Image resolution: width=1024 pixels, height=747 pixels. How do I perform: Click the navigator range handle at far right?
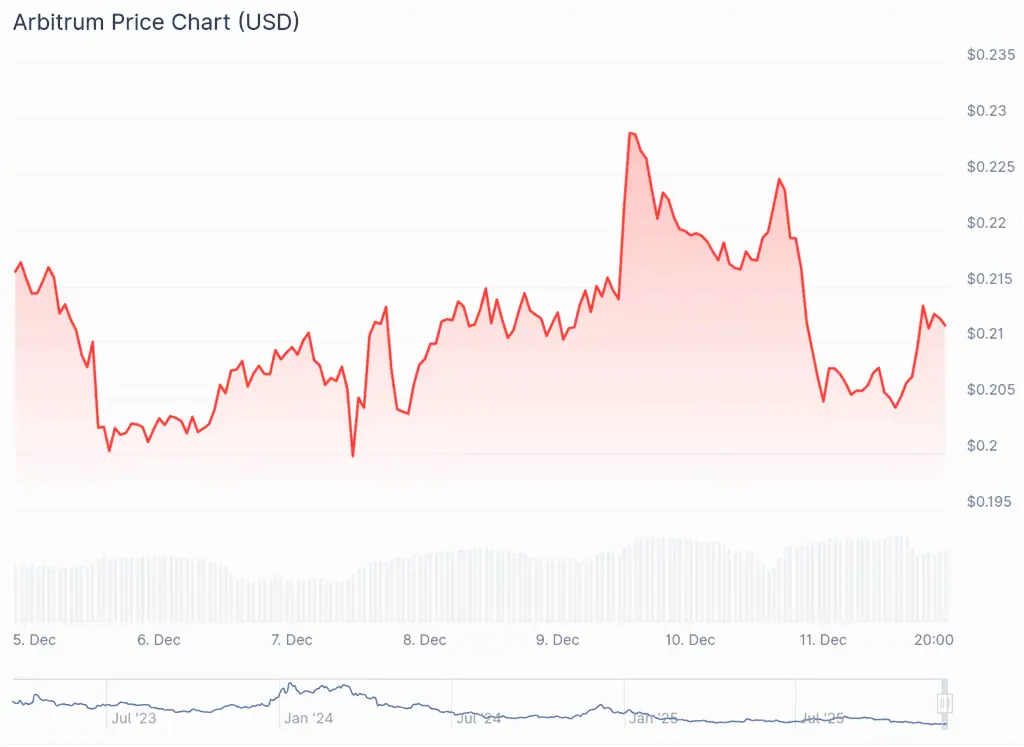943,703
